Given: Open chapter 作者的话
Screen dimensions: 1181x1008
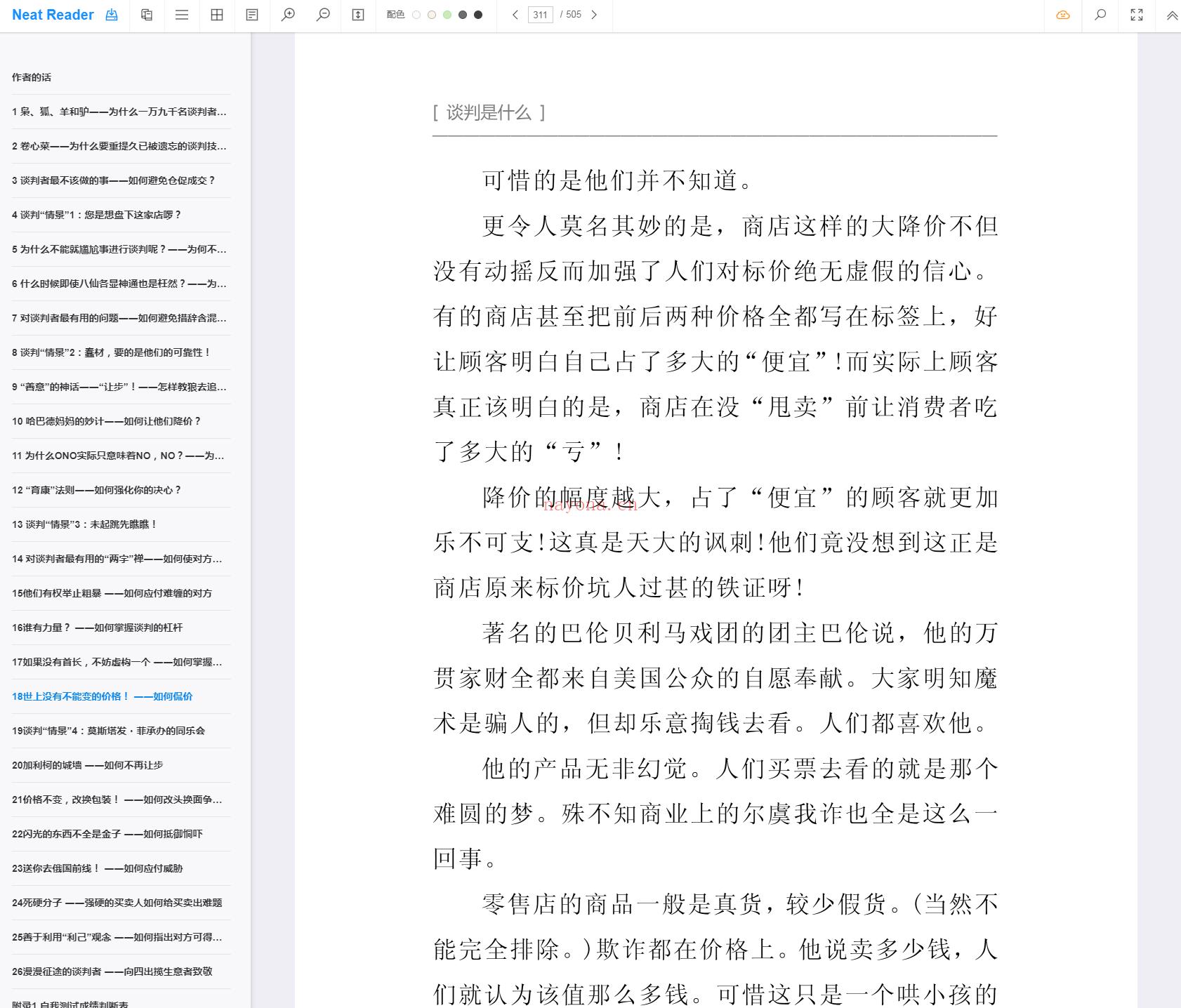Looking at the screenshot, I should [x=32, y=77].
